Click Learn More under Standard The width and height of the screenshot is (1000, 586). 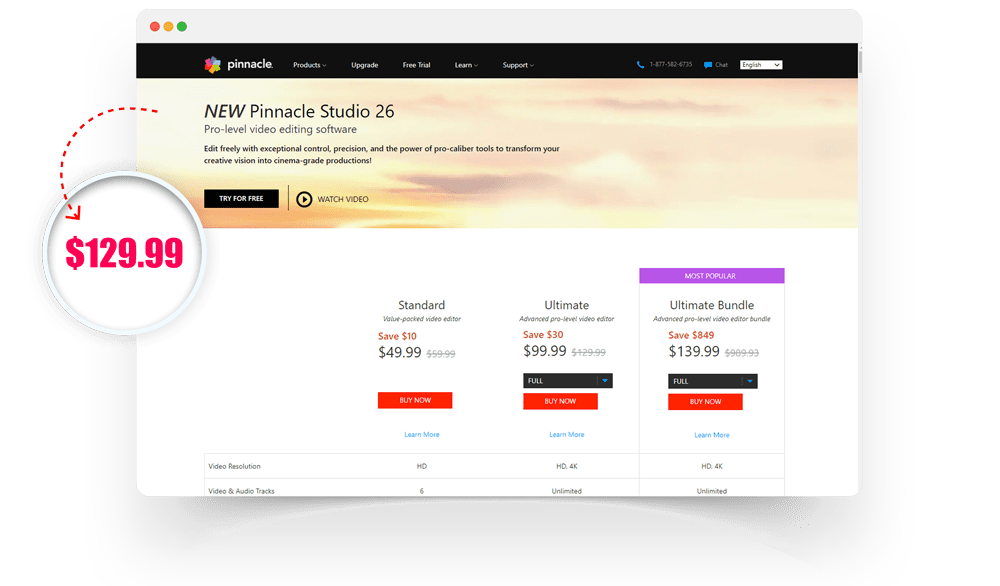coord(422,434)
